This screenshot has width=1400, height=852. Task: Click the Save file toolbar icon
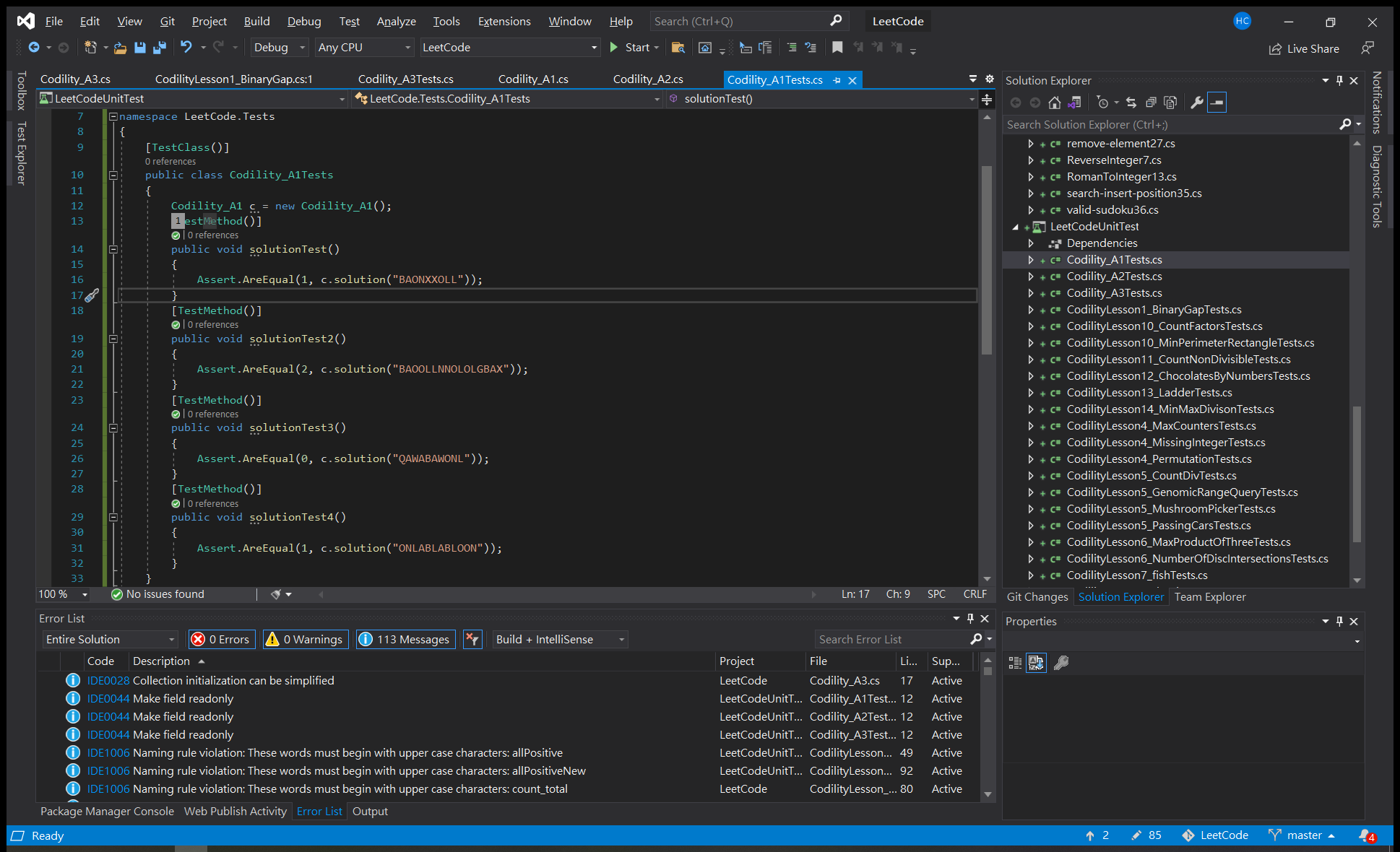(140, 48)
